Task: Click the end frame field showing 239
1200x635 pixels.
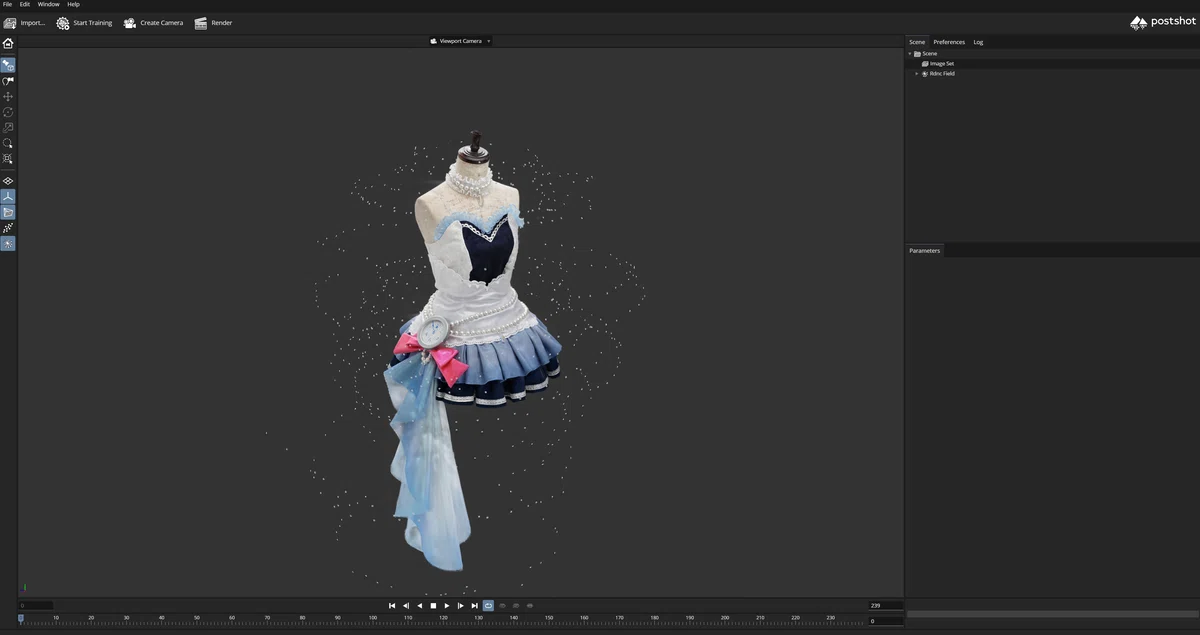Action: (x=885, y=605)
